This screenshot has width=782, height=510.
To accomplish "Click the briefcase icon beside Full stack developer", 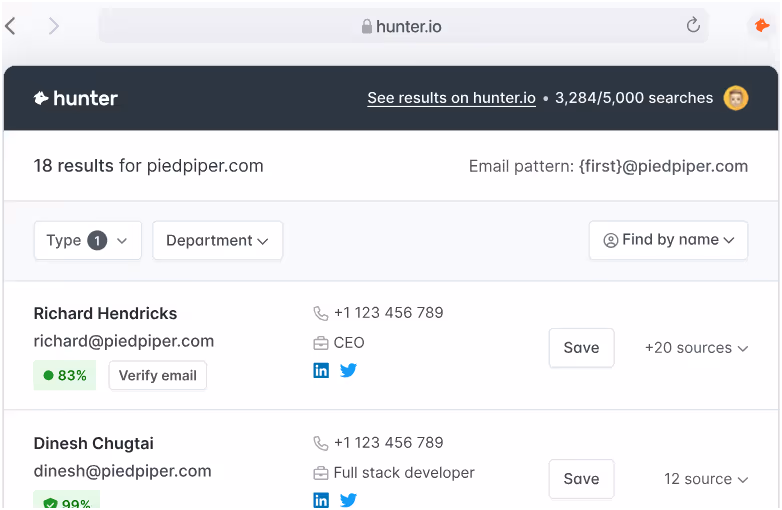I will point(321,473).
